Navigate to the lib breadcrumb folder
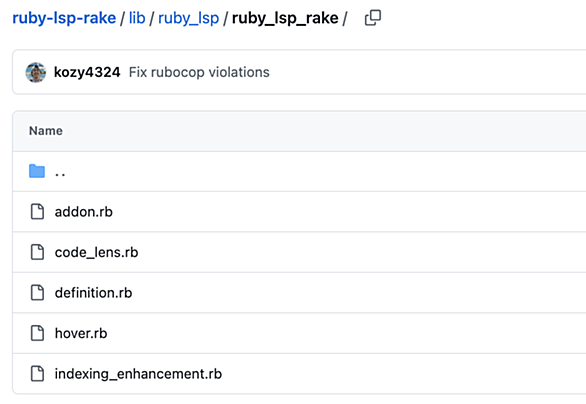Screen dimensions: 586x404 click(x=137, y=18)
